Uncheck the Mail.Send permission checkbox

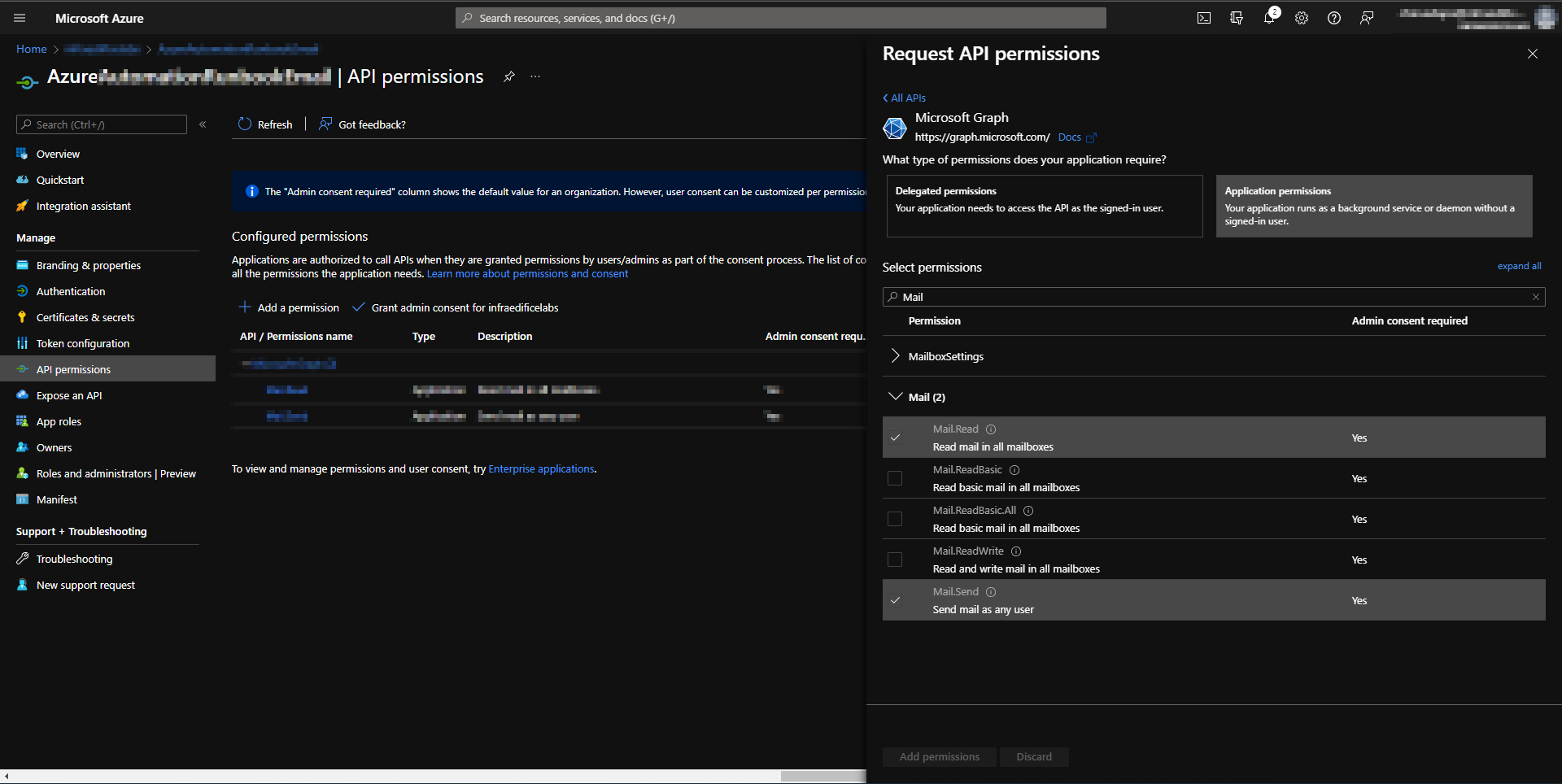click(895, 600)
